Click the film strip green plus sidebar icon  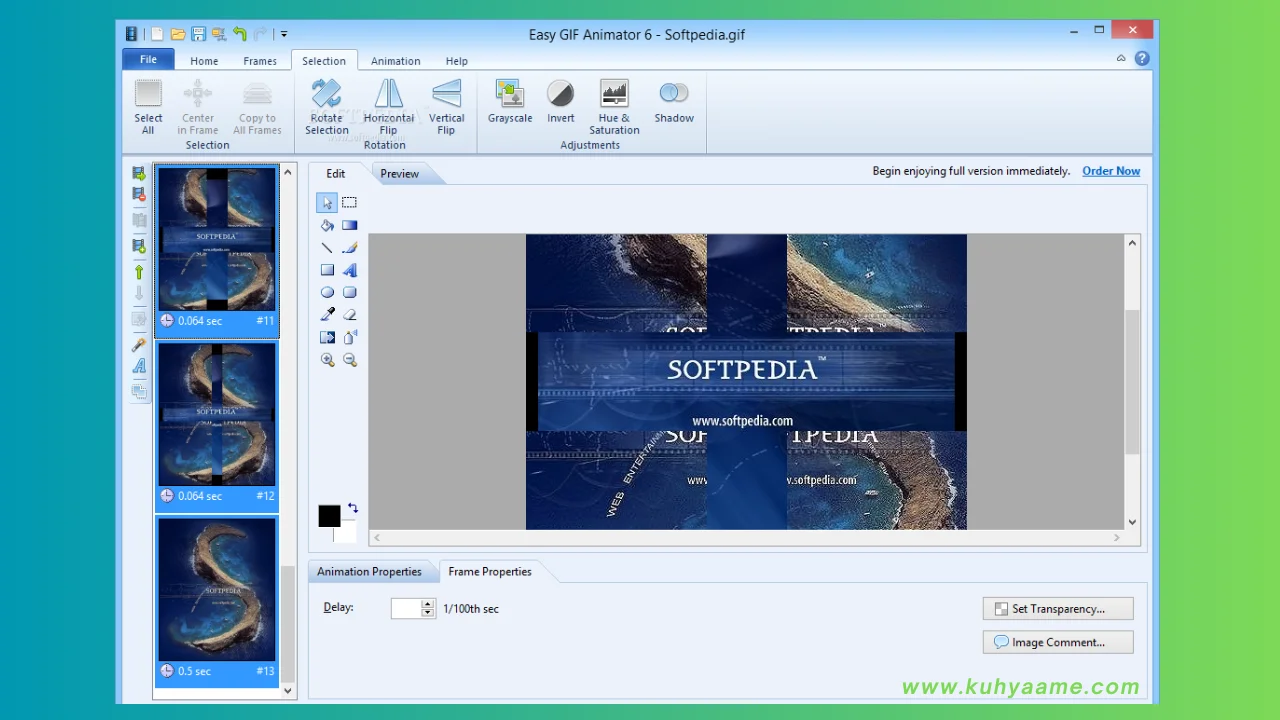(x=139, y=245)
